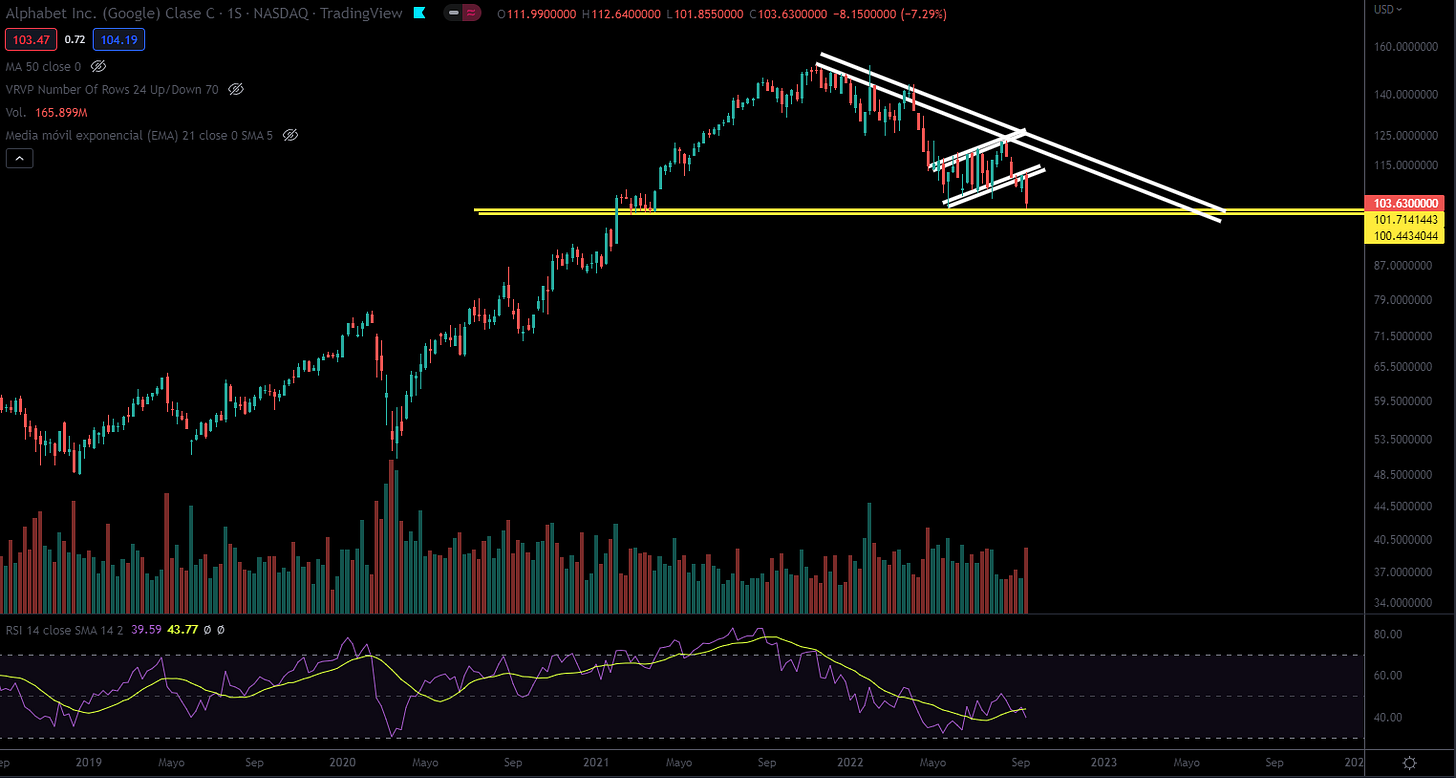Click the pink wavy indicator pill icon
The width and height of the screenshot is (1456, 778).
point(471,15)
